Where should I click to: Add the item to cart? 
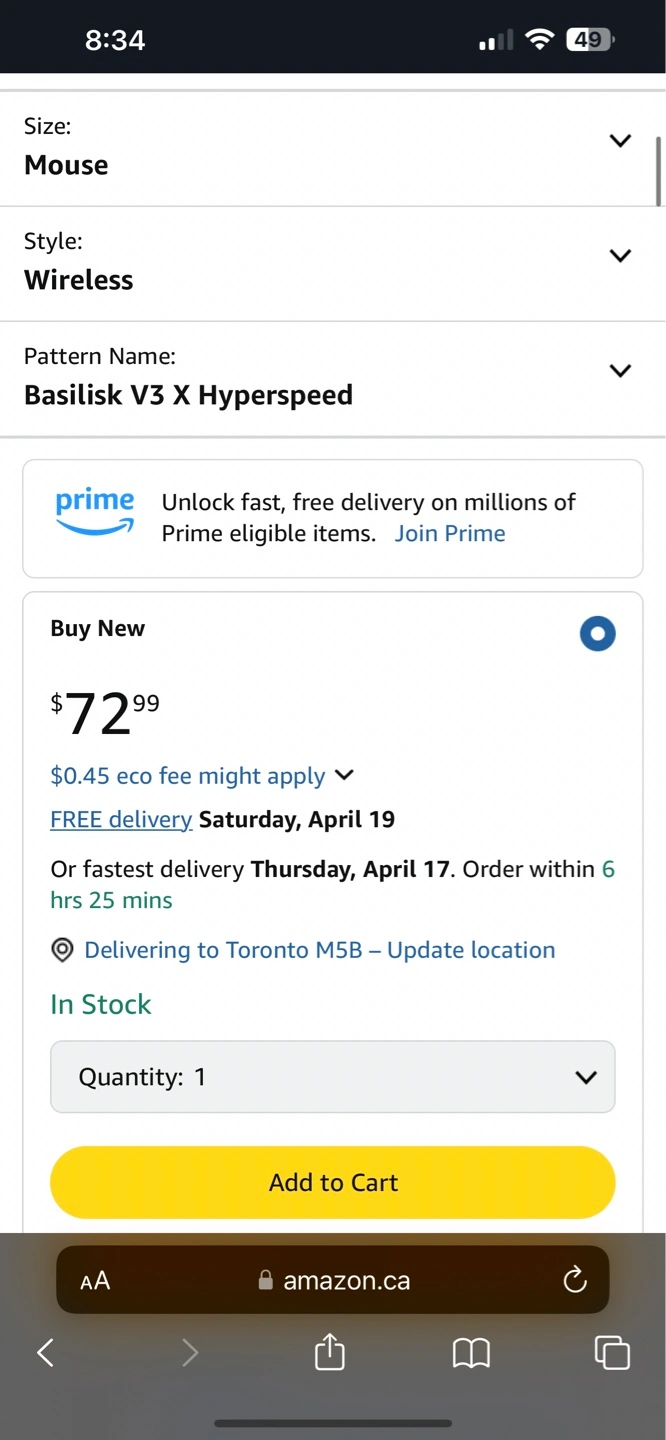point(332,1182)
